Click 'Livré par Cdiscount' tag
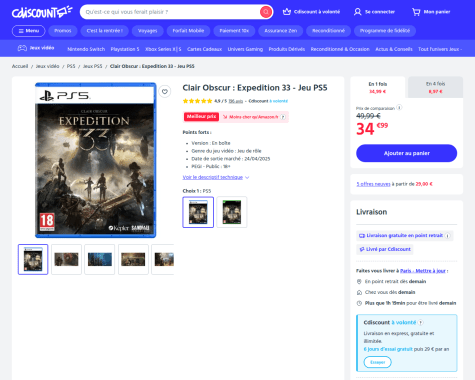This screenshot has width=475, height=380. (385, 249)
